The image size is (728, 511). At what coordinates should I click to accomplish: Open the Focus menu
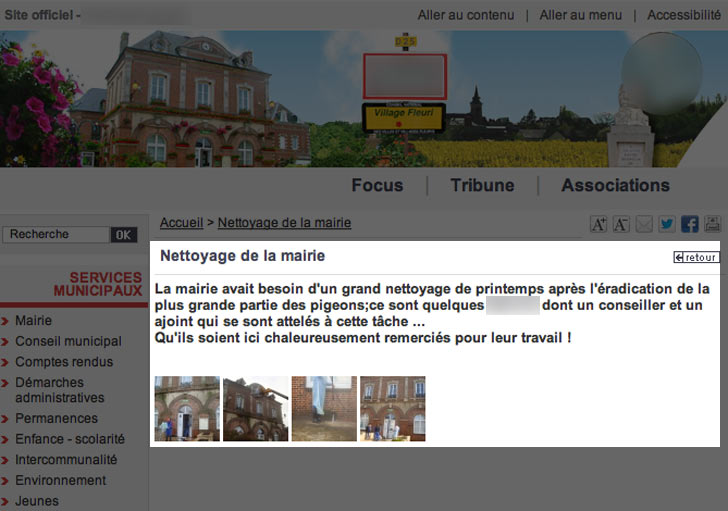pos(377,185)
